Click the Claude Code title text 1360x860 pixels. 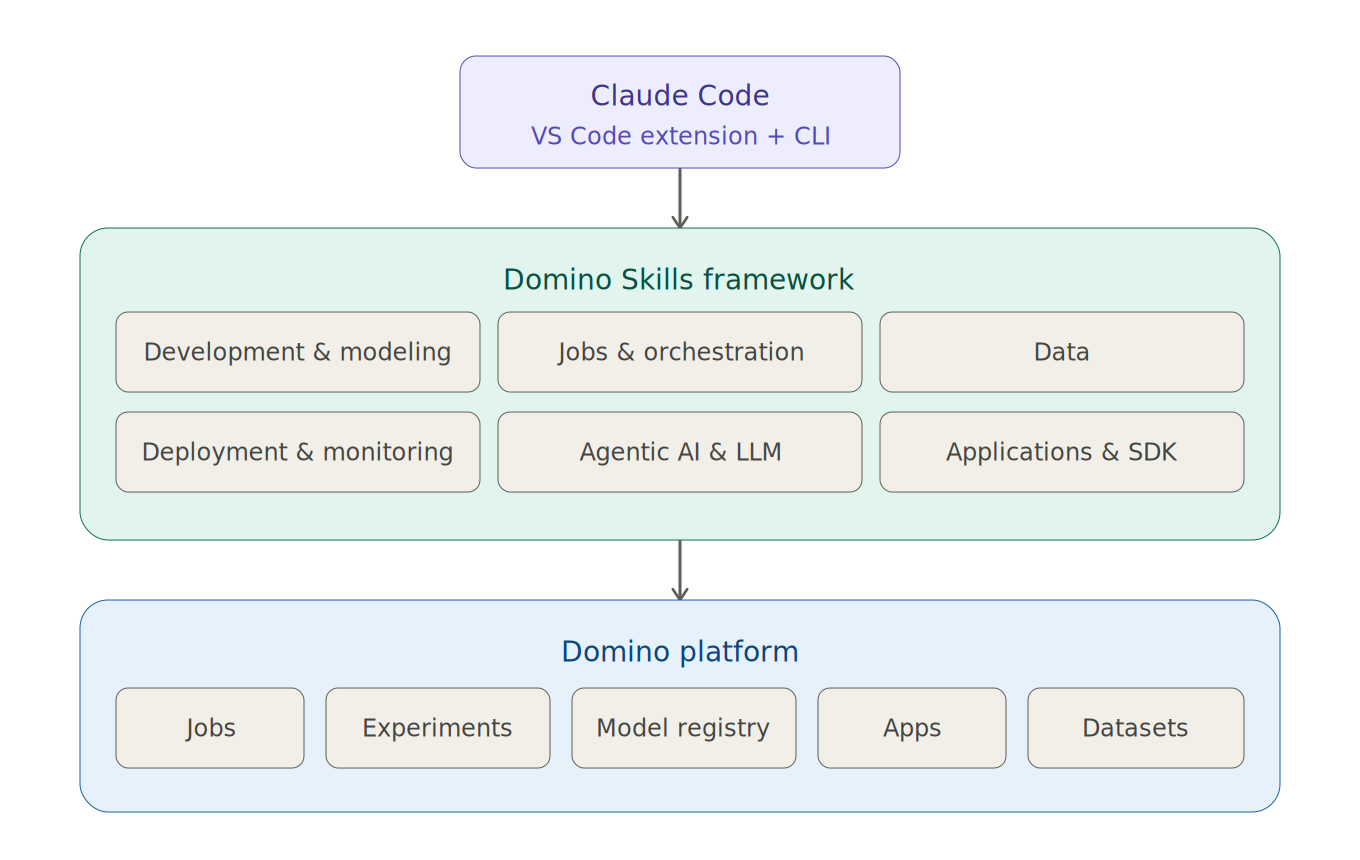click(680, 95)
